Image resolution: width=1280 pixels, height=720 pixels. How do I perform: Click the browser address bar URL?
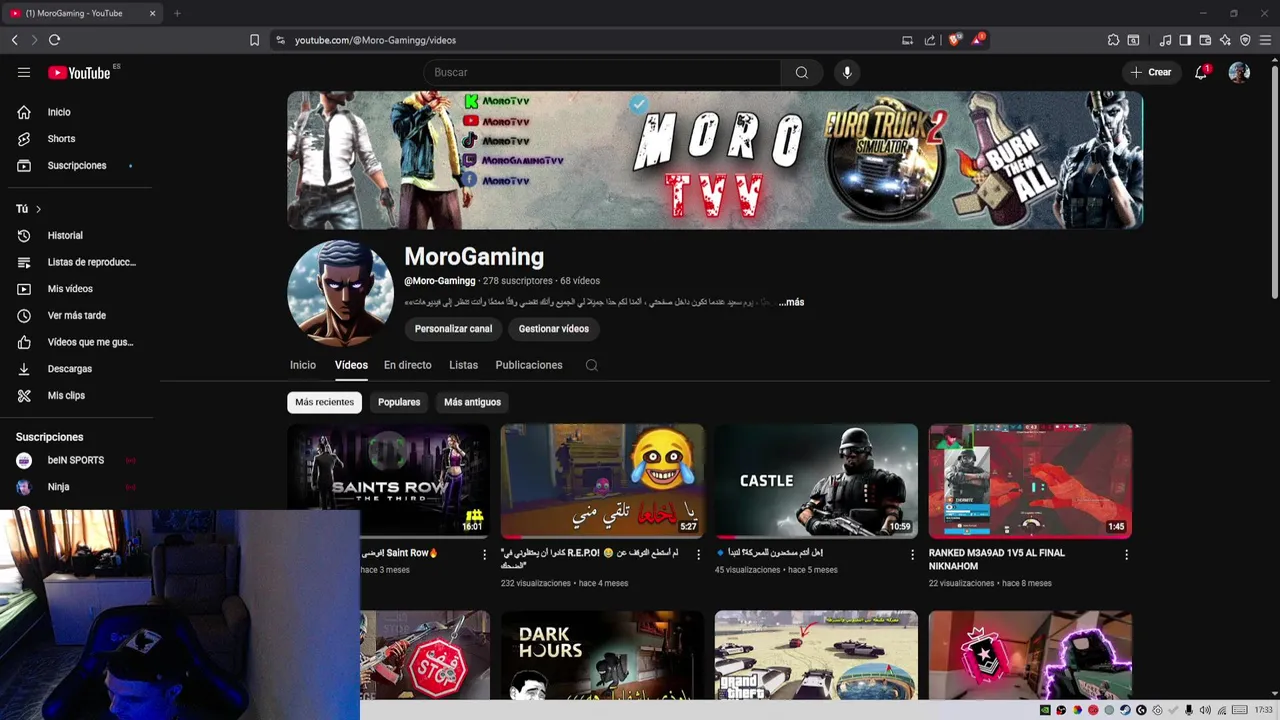[375, 40]
